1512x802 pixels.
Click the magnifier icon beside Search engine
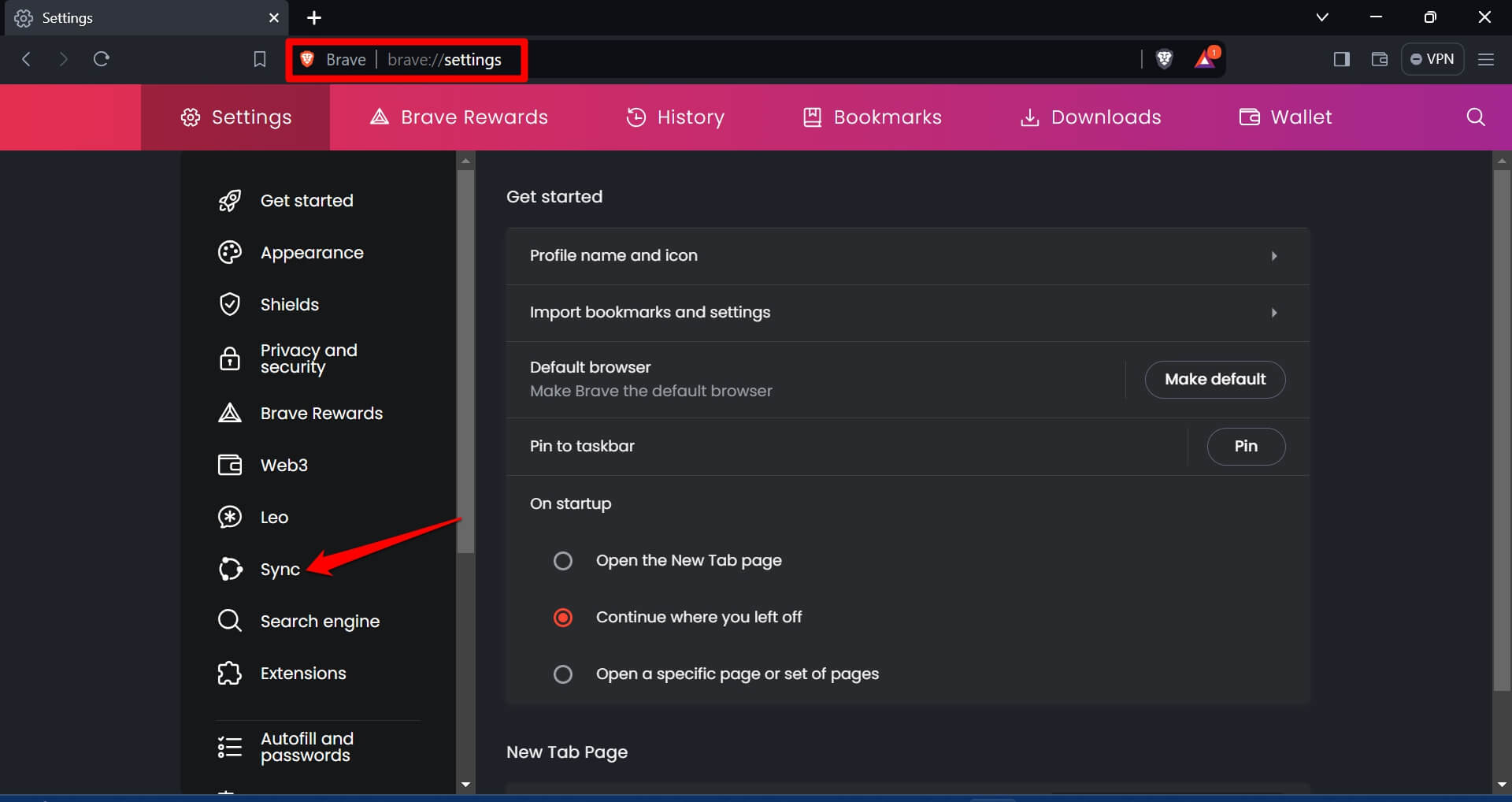pos(230,621)
